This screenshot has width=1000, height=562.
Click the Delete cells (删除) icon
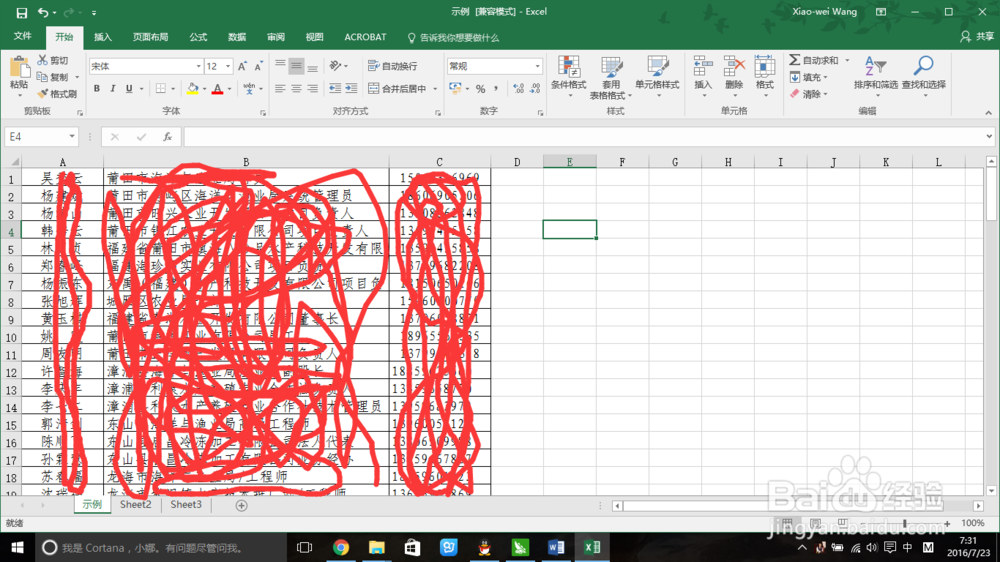coord(734,66)
